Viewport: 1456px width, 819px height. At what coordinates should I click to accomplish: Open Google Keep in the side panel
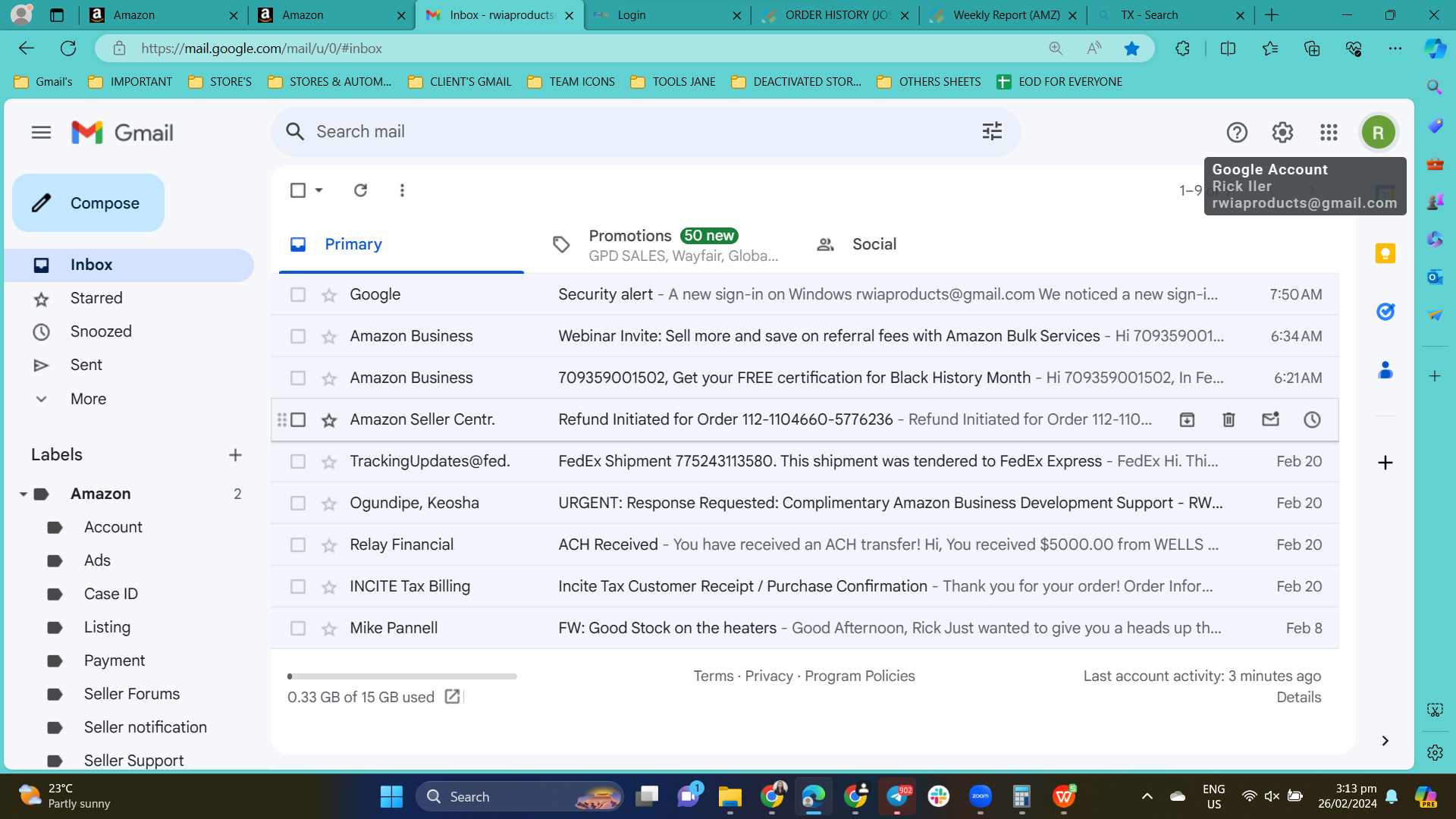tap(1385, 253)
